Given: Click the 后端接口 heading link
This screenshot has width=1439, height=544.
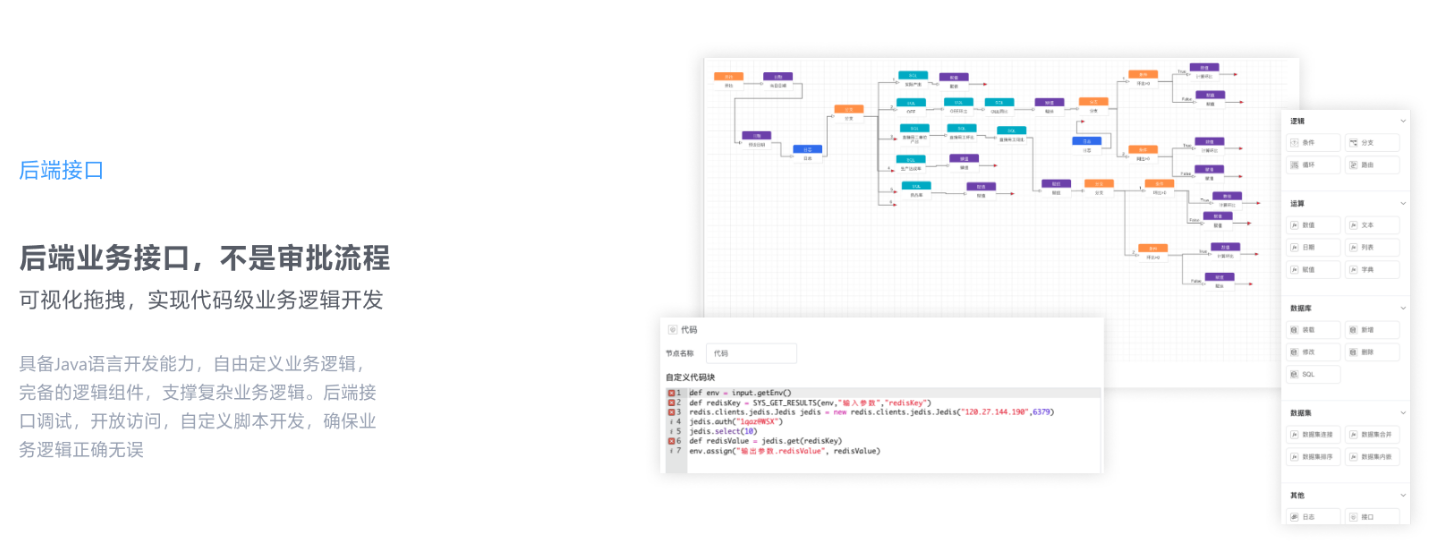Looking at the screenshot, I should (61, 171).
